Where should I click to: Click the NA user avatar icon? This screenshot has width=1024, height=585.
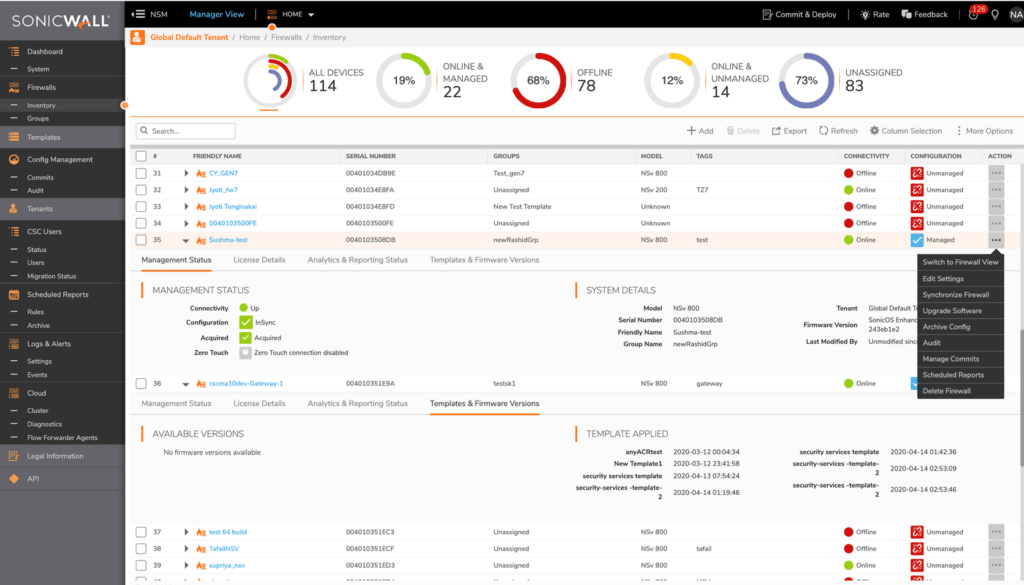(x=1014, y=14)
